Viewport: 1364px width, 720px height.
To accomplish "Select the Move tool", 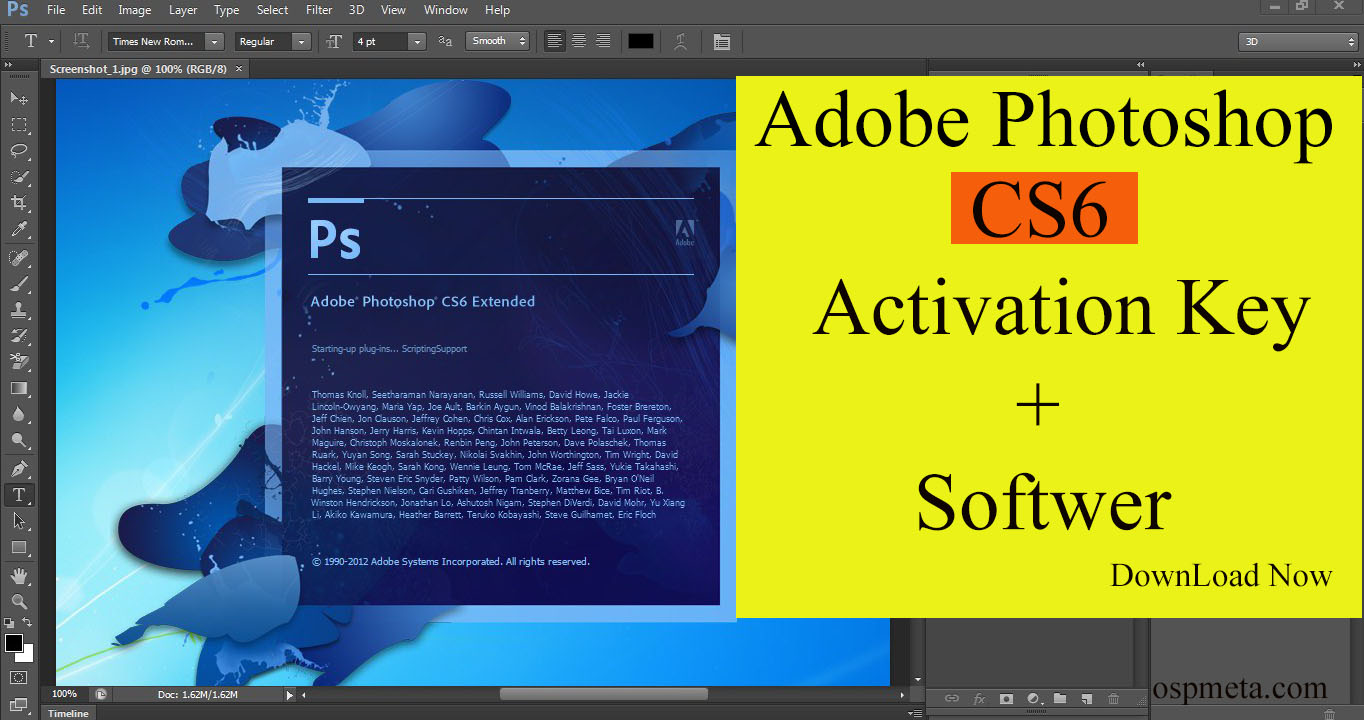I will [18, 98].
